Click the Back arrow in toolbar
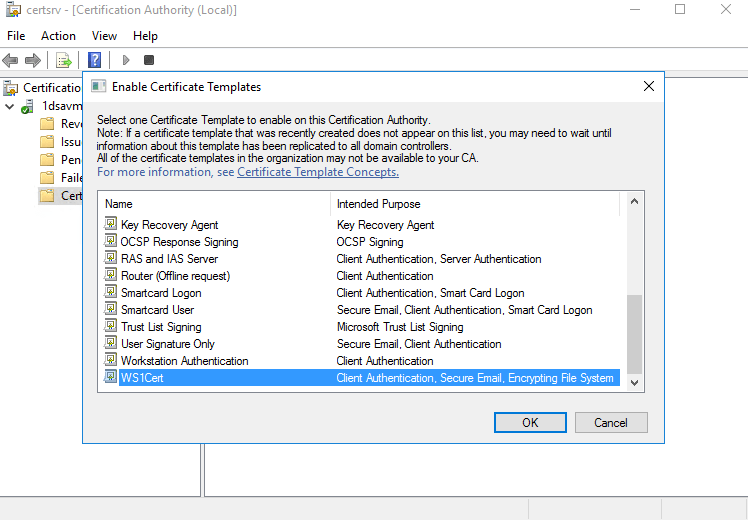Viewport: 748px width, 520px height. [11, 60]
